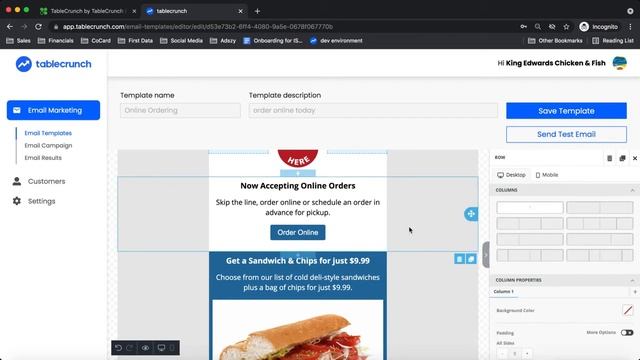Screen dimensions: 640x360
Task: Switch to TableCrunch by TableCrunch tab
Action: 88,11
